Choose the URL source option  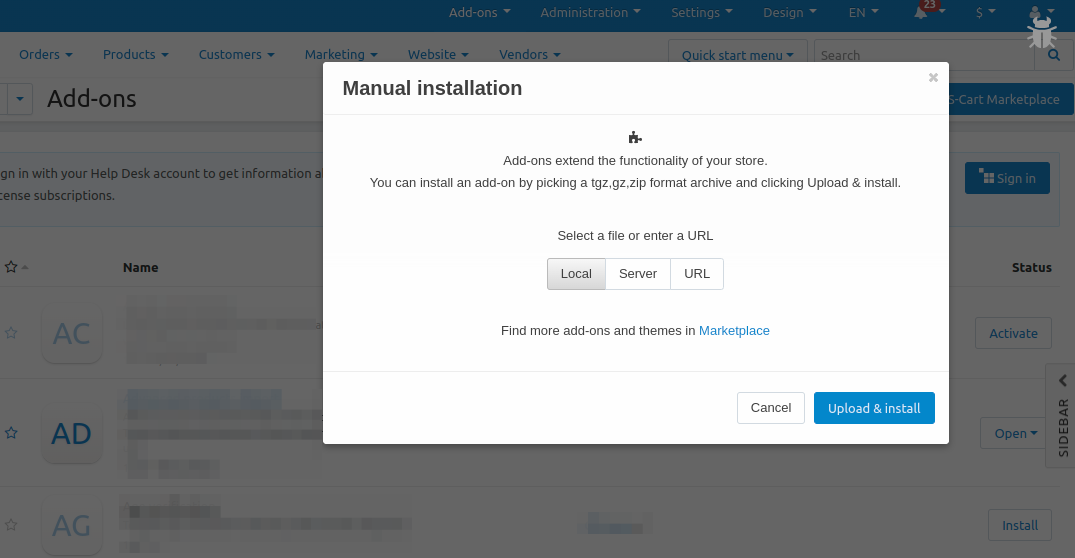[697, 274]
